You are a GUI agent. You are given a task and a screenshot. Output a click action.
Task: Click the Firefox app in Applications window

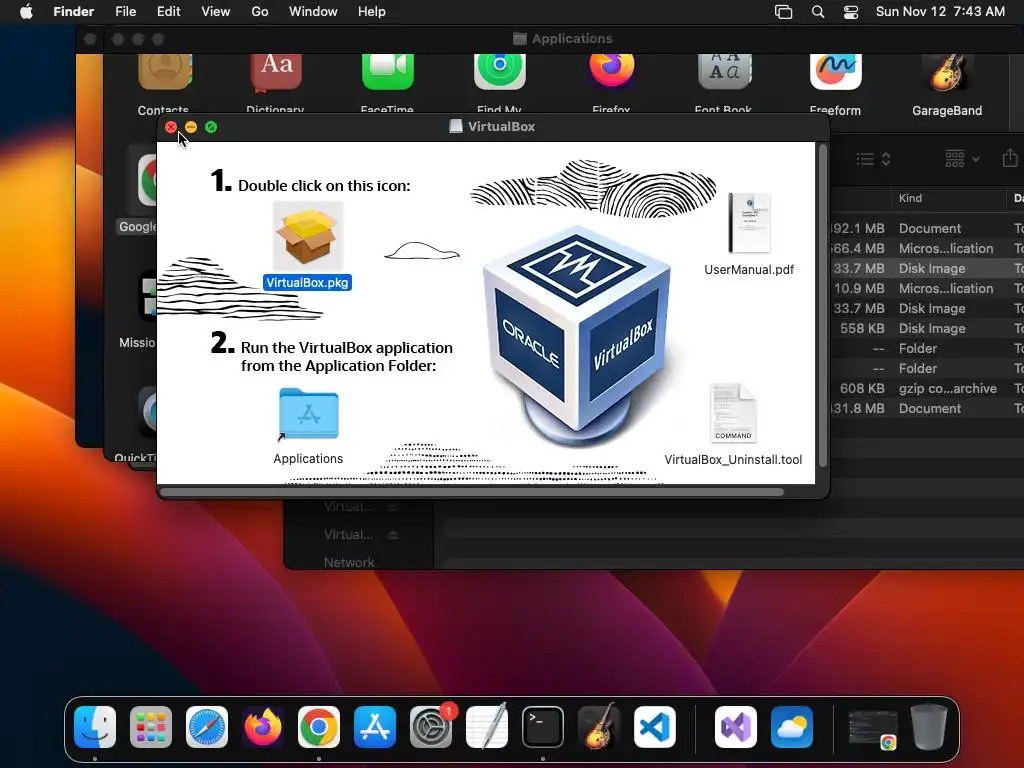[x=612, y=71]
